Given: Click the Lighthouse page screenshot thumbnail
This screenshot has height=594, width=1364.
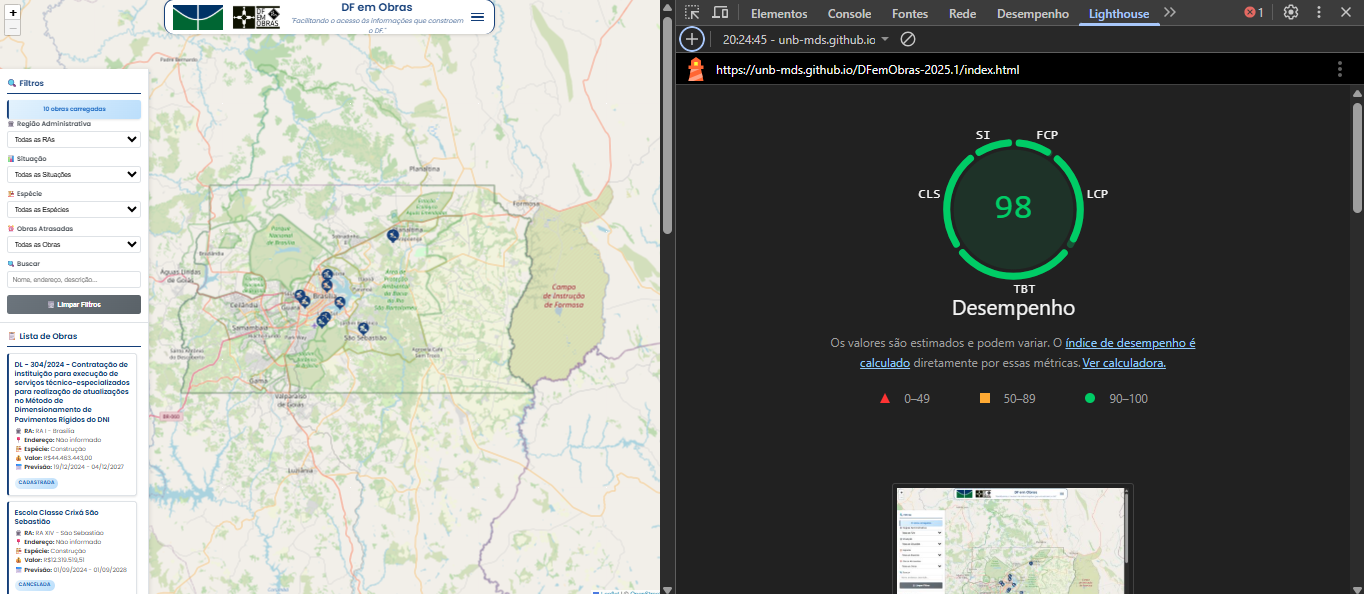Looking at the screenshot, I should click(1013, 540).
